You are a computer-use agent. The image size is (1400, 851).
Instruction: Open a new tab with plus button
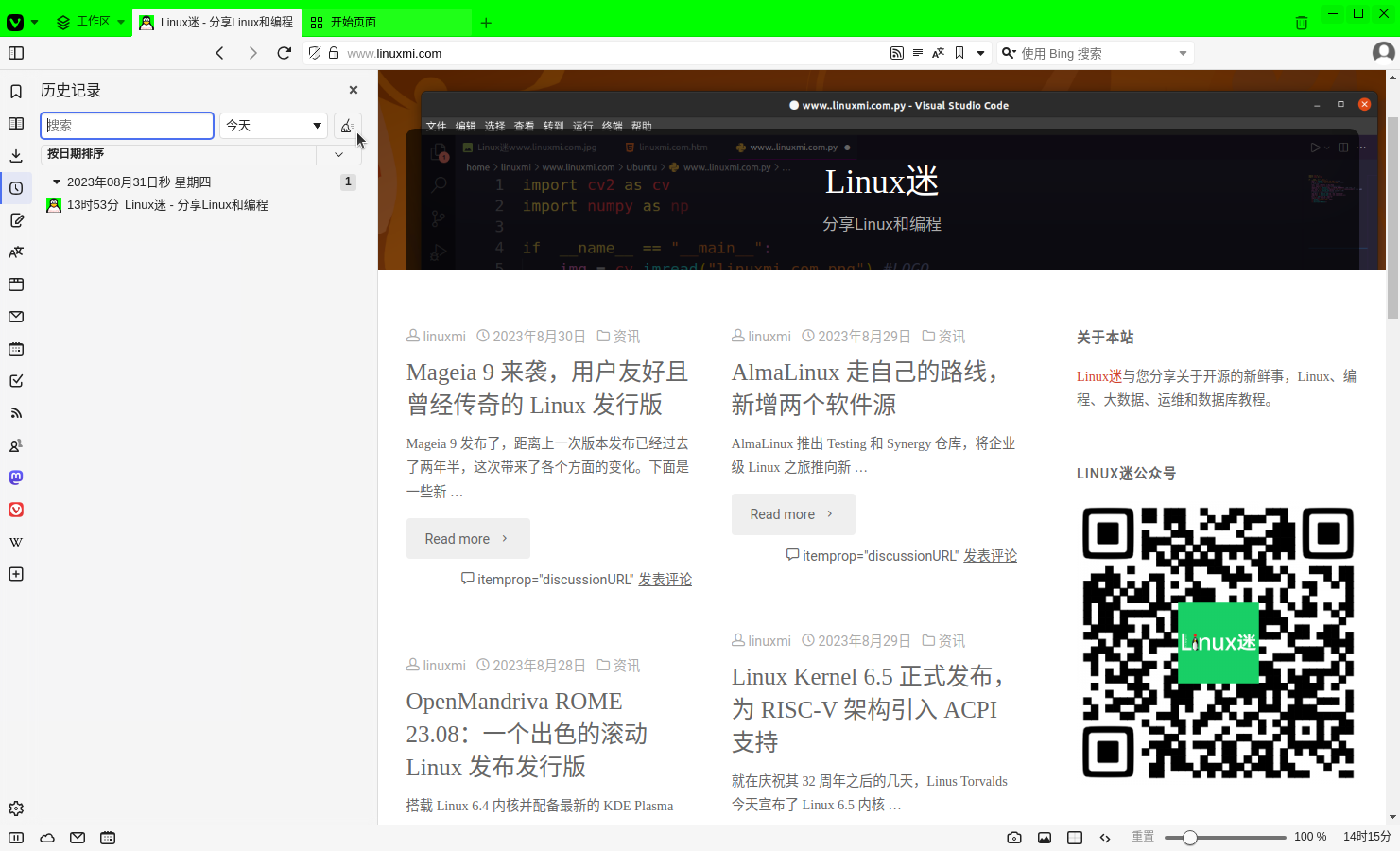pos(486,23)
